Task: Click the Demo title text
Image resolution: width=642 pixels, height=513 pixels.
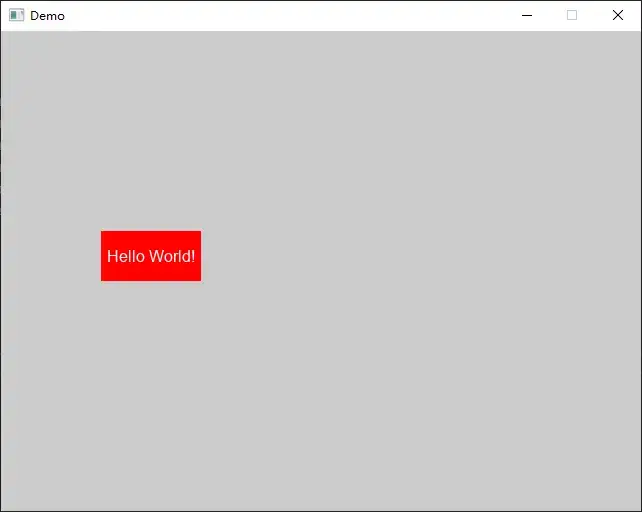Action: click(x=47, y=16)
